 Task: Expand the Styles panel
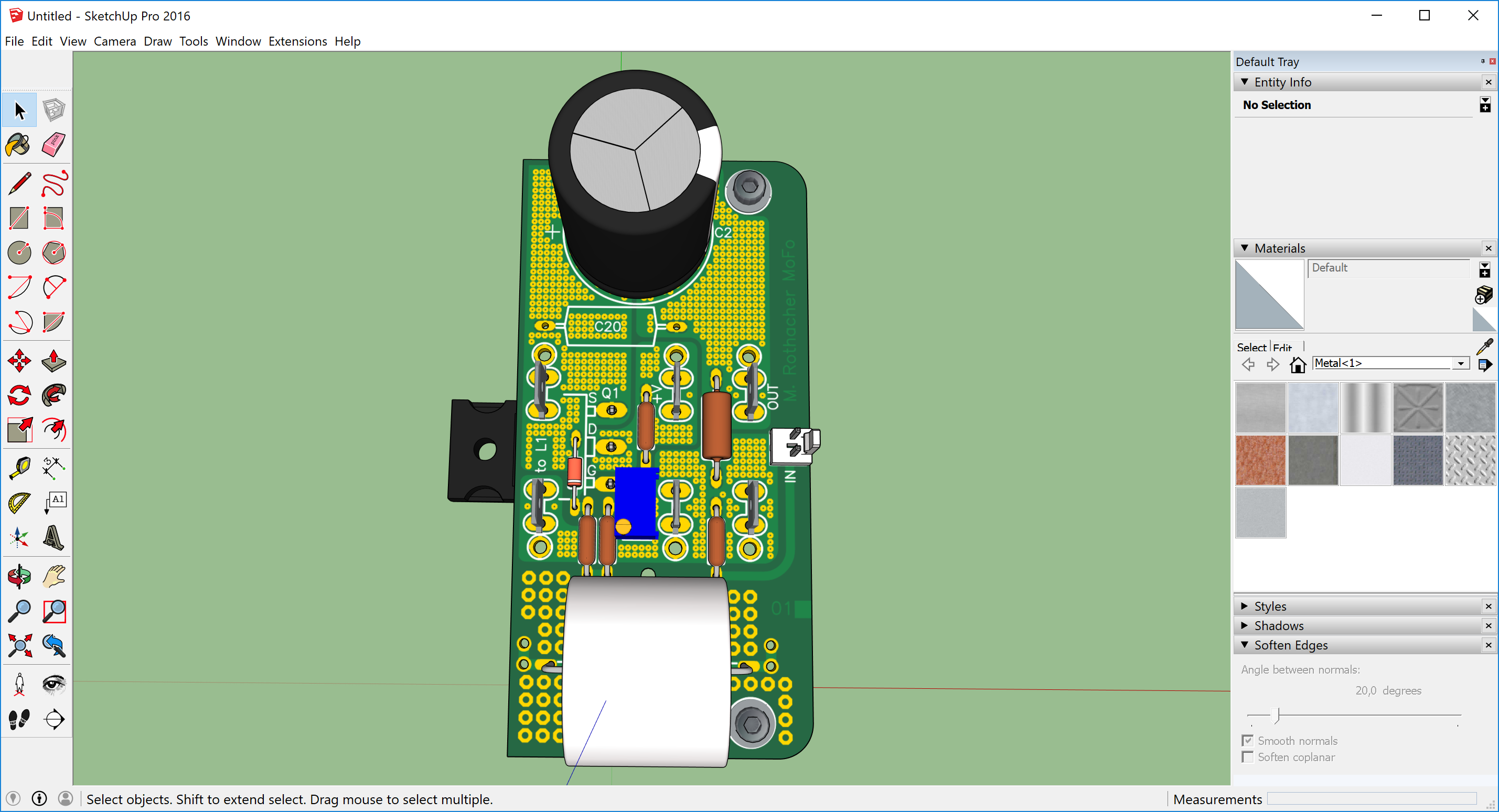[x=1245, y=606]
